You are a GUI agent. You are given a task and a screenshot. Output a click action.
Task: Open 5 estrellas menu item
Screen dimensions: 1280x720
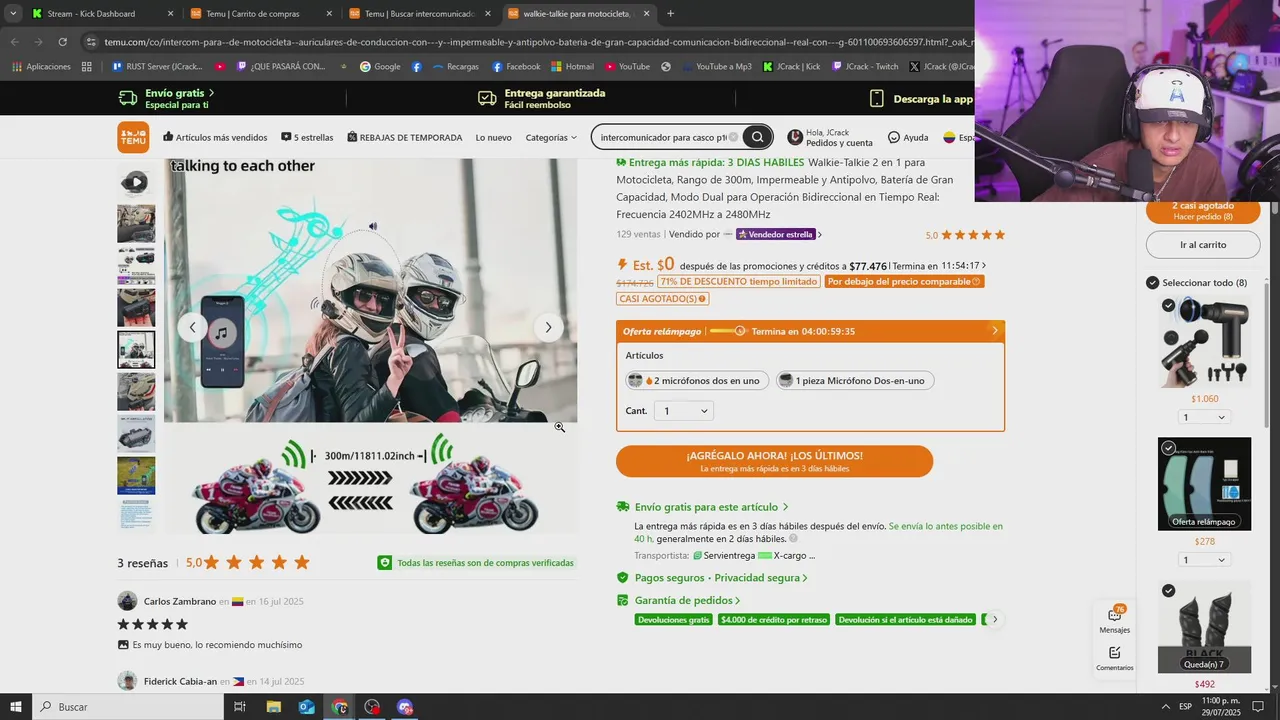click(307, 137)
